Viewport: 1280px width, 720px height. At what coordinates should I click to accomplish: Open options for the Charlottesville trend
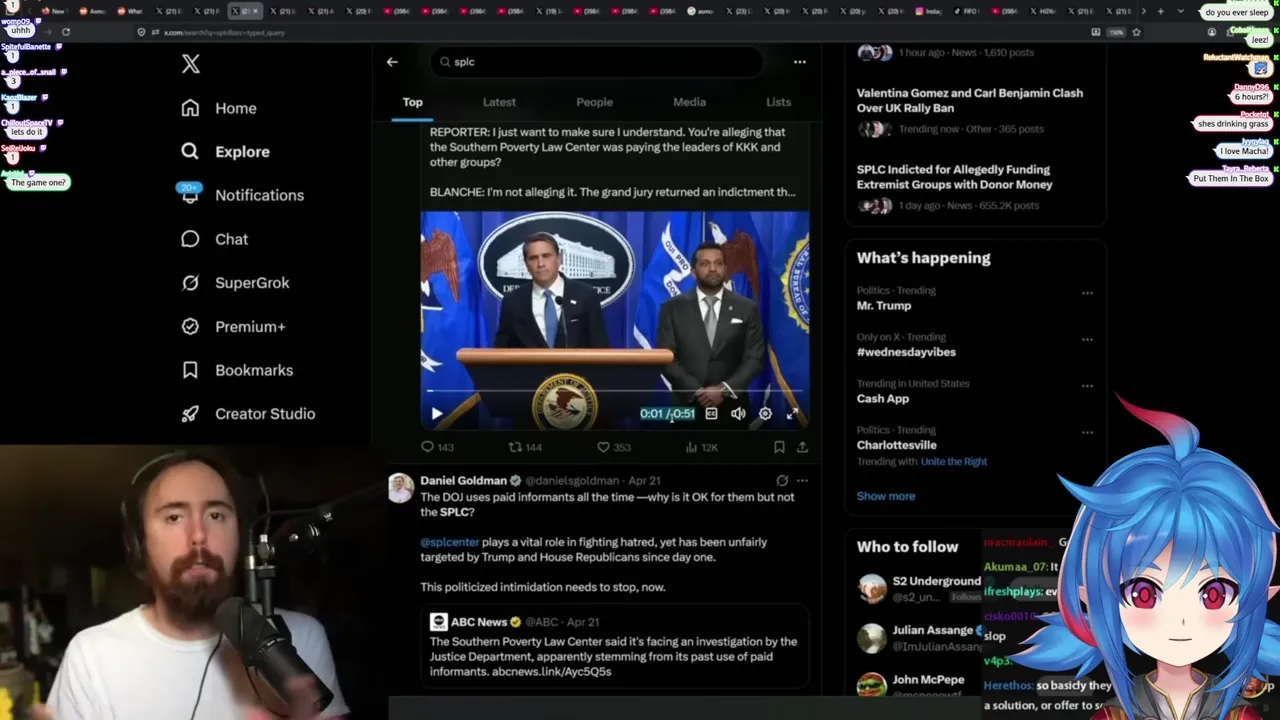[1087, 433]
